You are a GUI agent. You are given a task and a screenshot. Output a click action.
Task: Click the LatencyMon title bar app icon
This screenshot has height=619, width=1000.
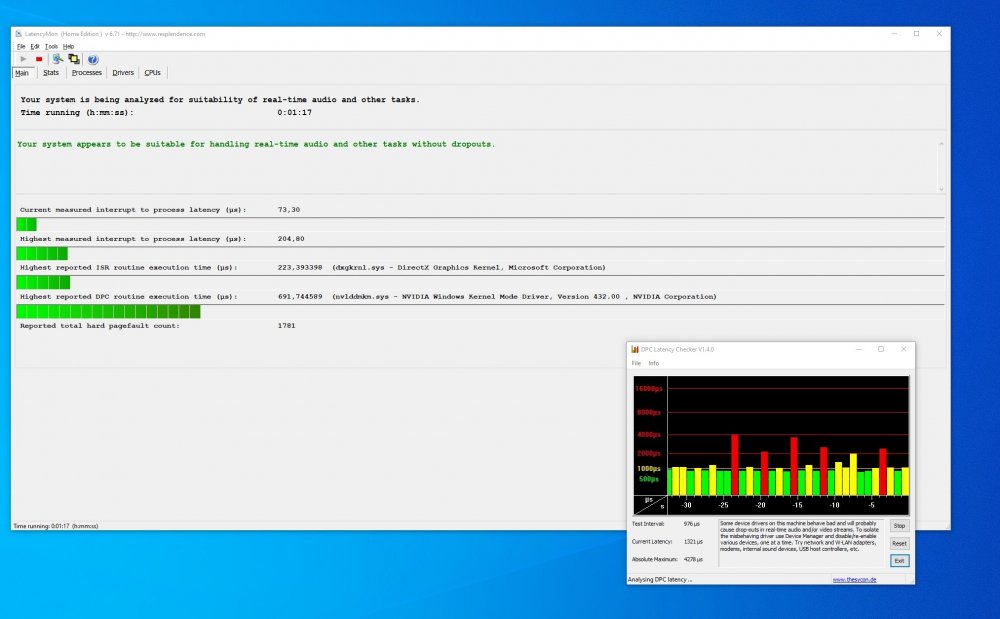coord(18,34)
